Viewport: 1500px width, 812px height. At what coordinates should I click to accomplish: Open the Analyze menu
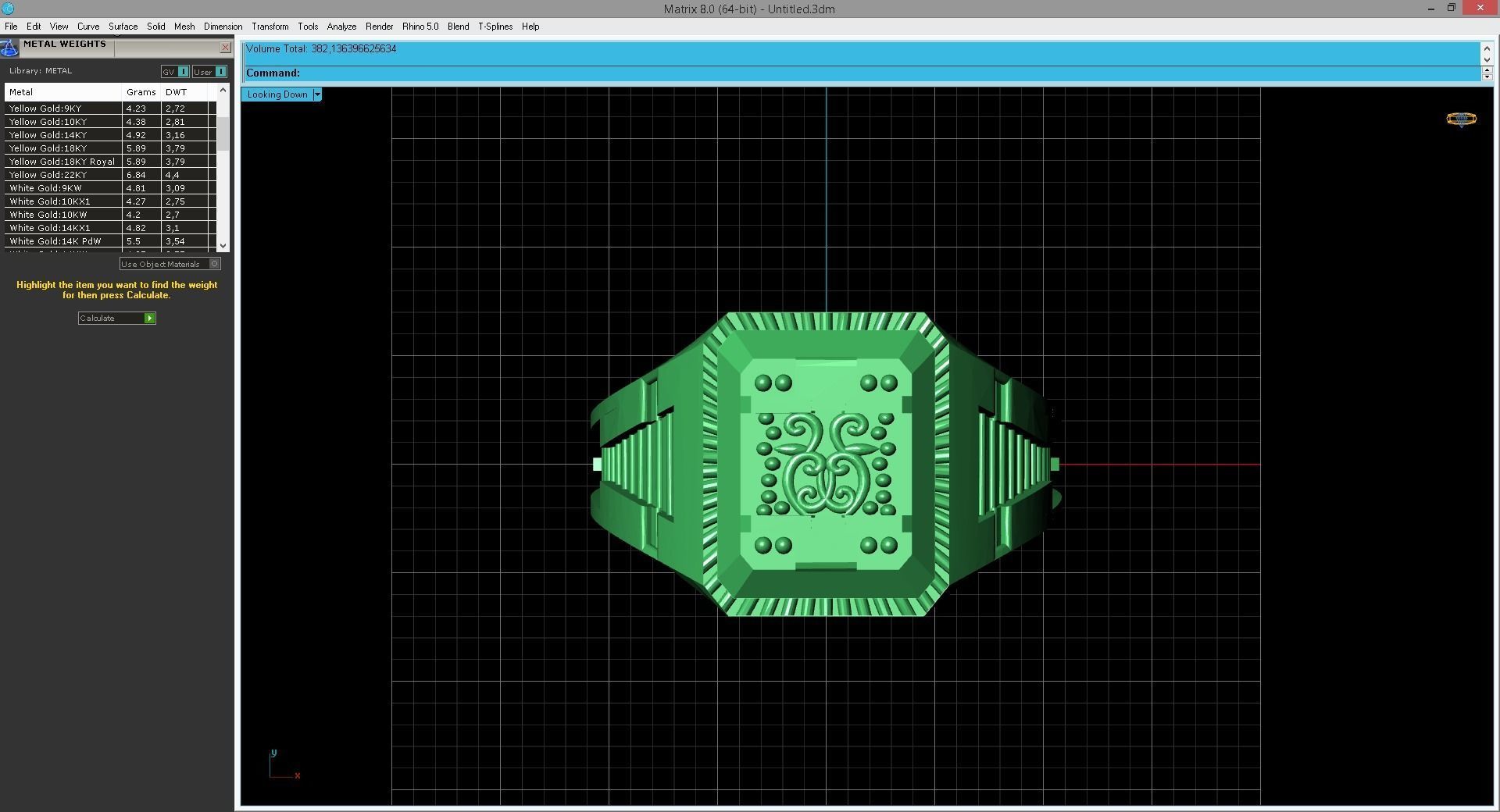pos(341,27)
